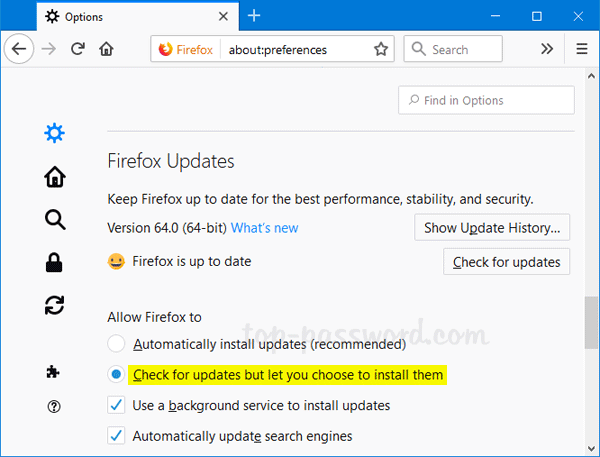Image resolution: width=600 pixels, height=457 pixels.
Task: Click the Find in Options field
Action: coord(486,100)
